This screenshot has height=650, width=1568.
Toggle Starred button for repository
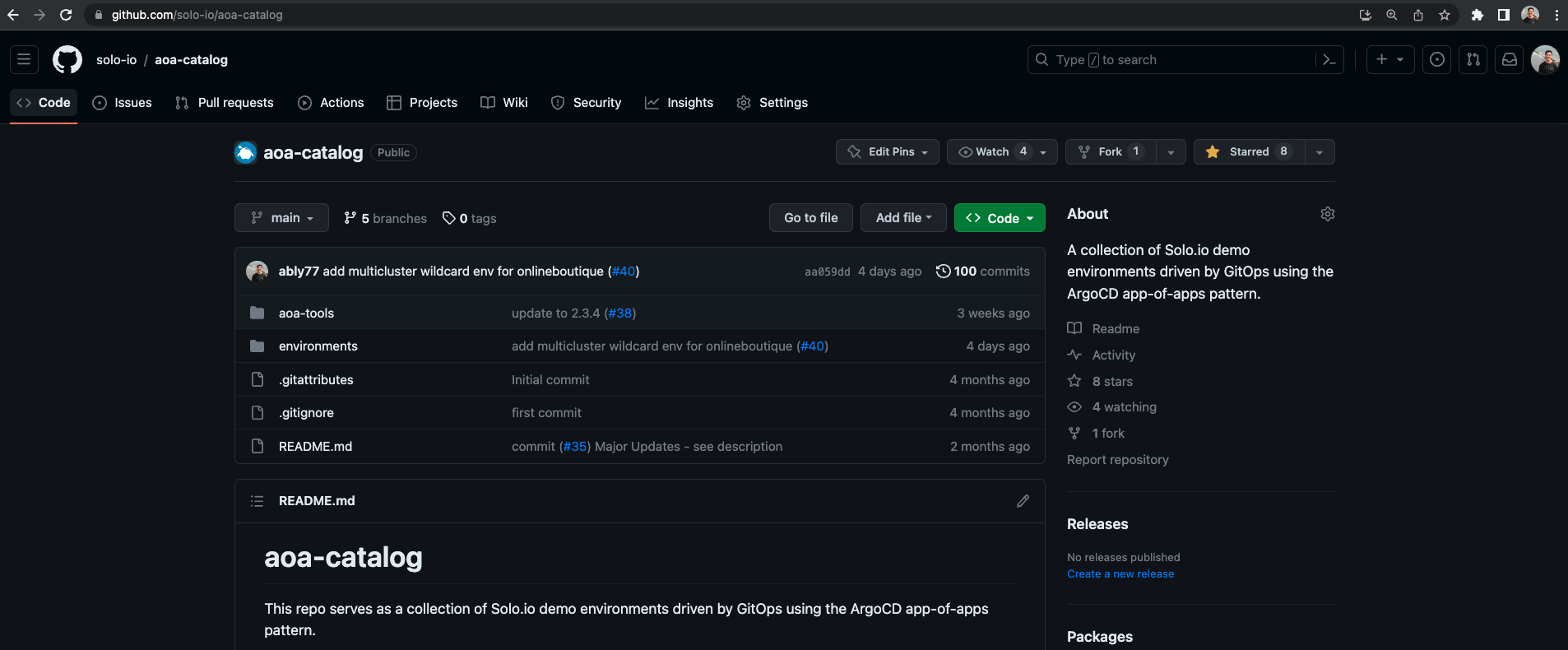pos(1249,151)
